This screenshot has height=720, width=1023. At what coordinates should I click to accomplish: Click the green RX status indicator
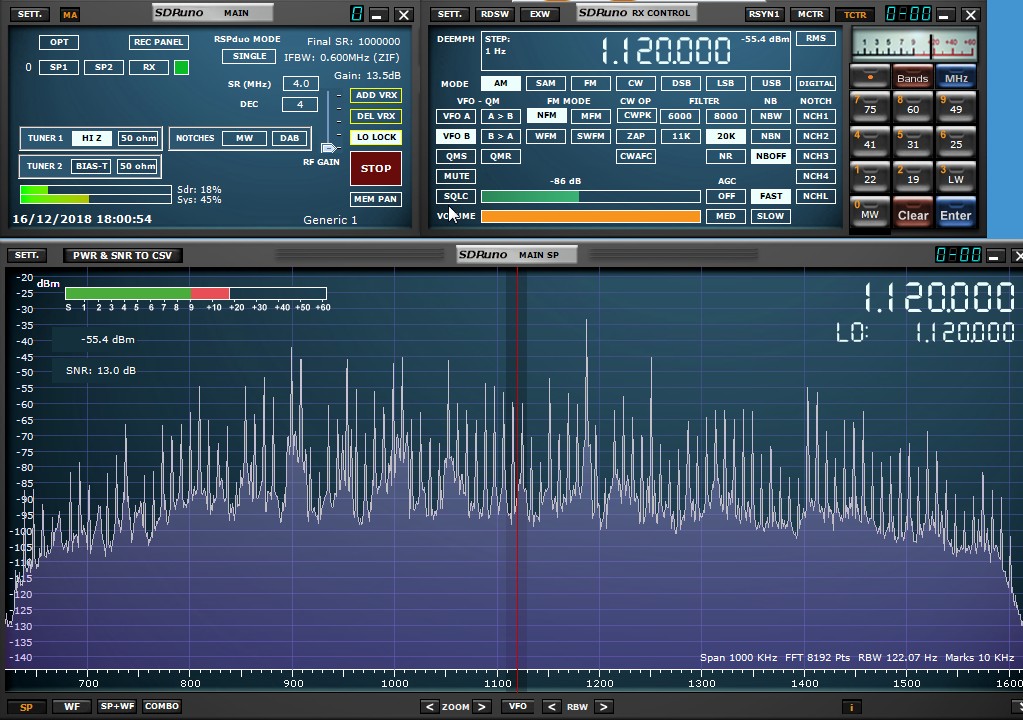(181, 67)
